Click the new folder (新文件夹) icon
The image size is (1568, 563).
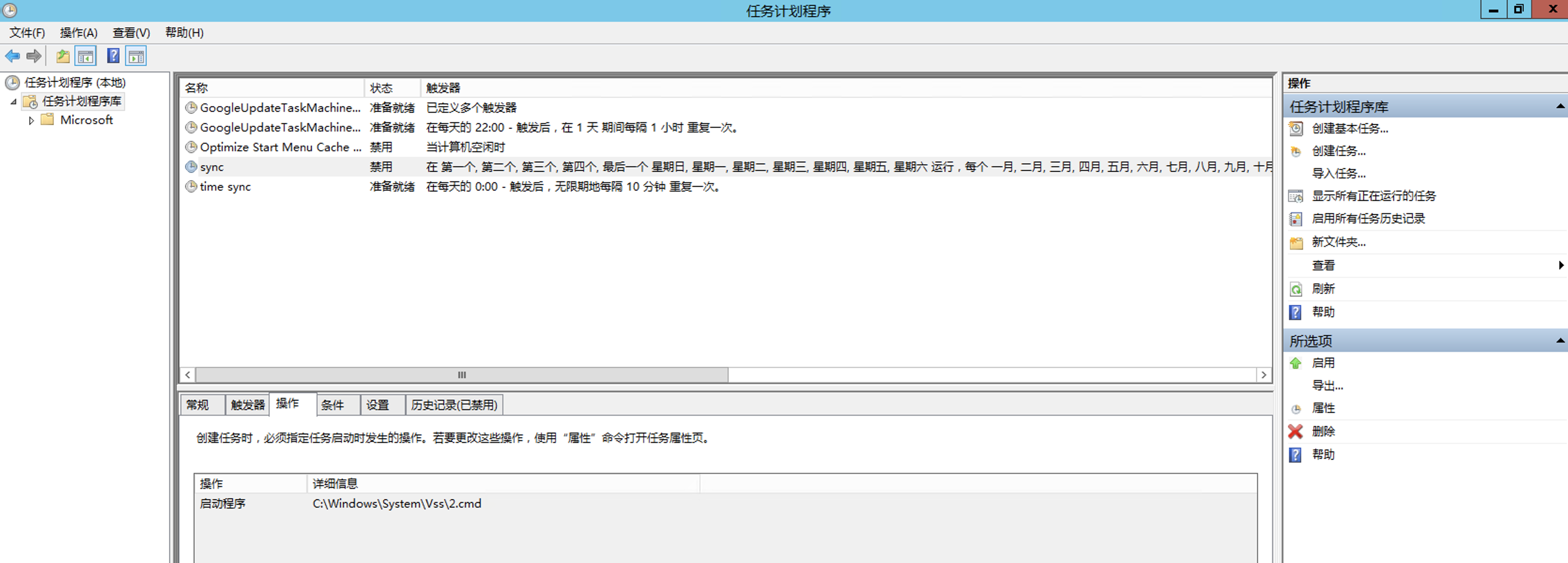(1296, 243)
